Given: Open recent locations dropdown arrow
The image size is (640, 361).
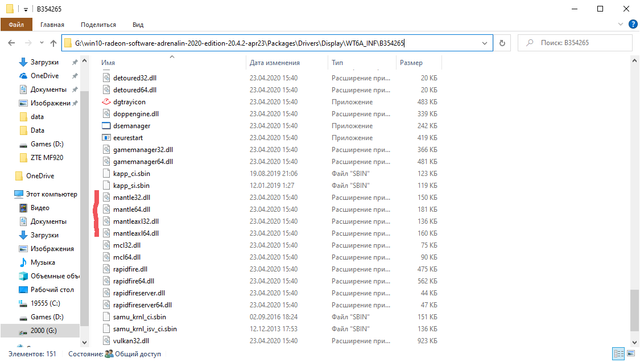Looking at the screenshot, I should 42,43.
